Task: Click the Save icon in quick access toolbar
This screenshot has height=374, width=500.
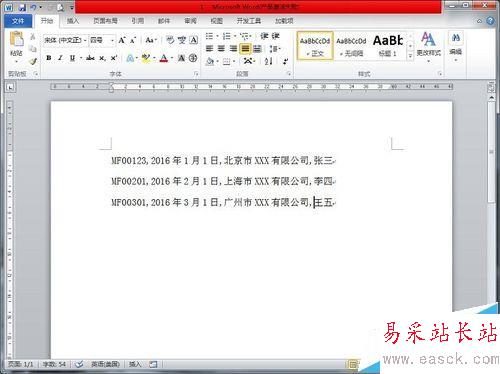Action: [x=22, y=7]
